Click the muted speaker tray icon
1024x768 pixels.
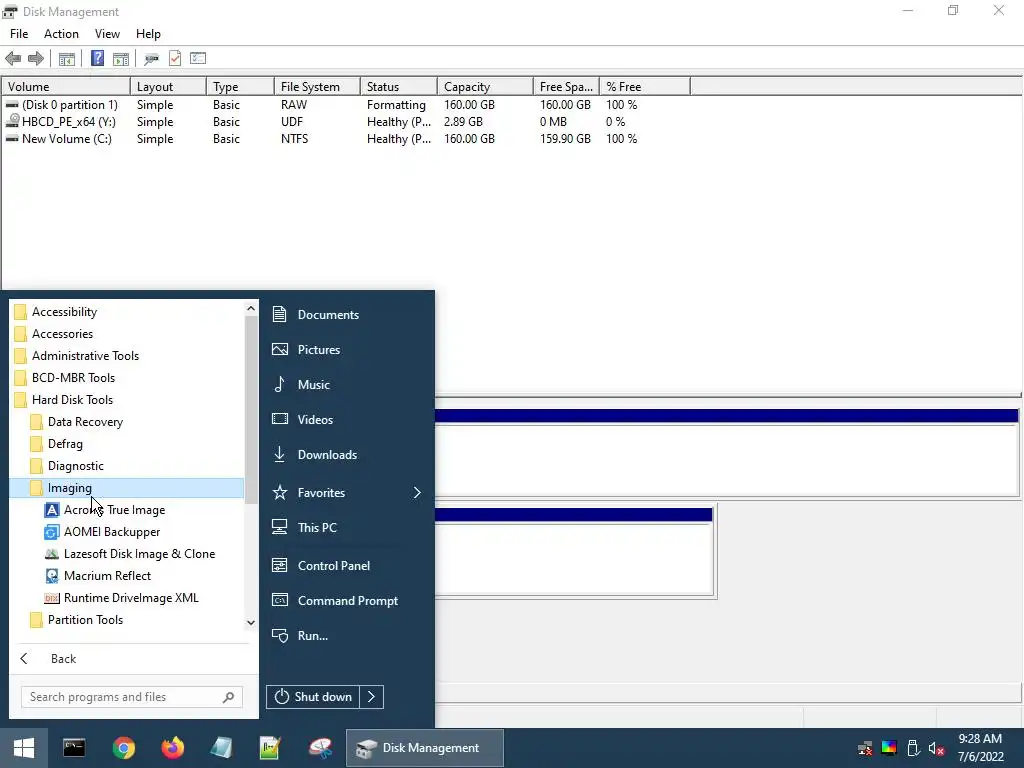(936, 748)
